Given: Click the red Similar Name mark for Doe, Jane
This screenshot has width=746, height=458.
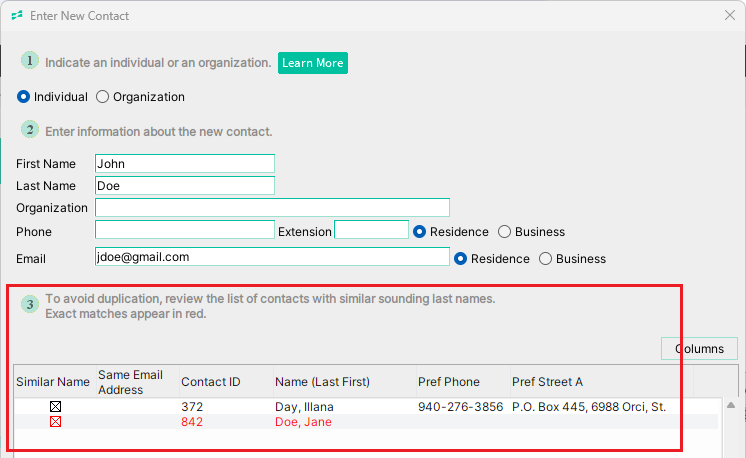Looking at the screenshot, I should (55, 422).
